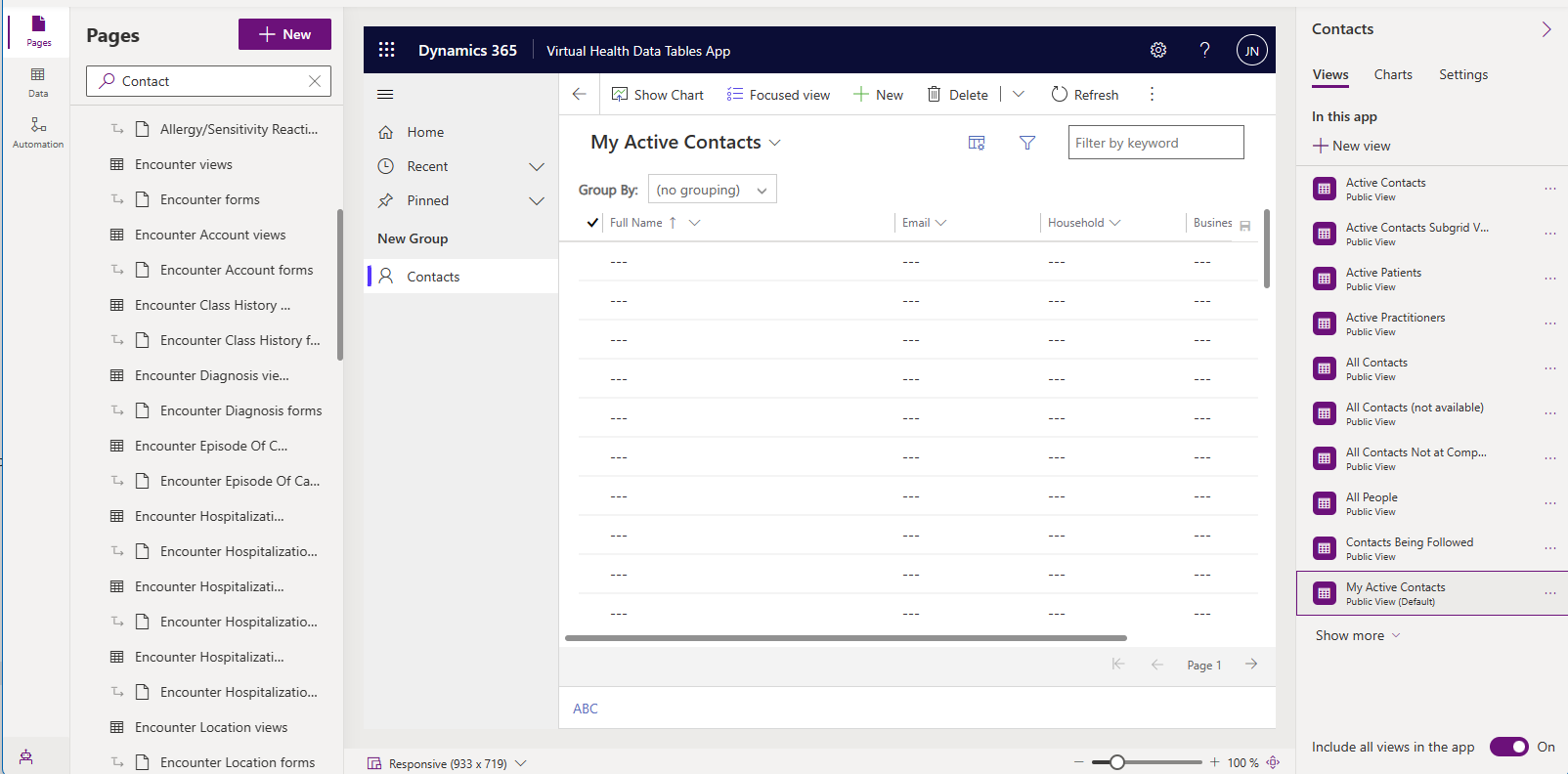Click the JN user avatar
Image resolution: width=1568 pixels, height=774 pixels.
1251,51
